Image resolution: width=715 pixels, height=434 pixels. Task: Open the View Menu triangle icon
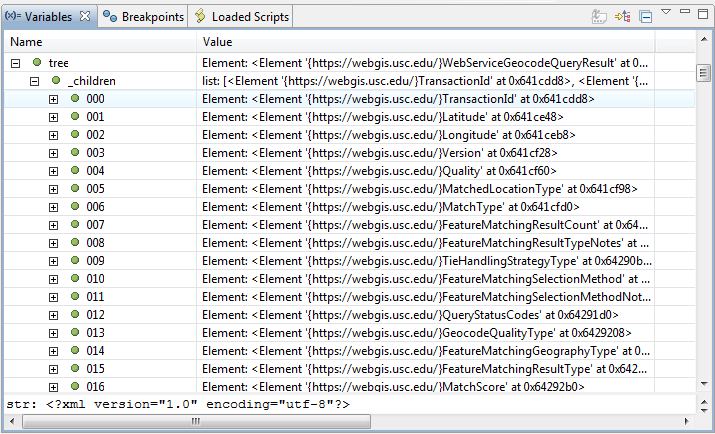(x=666, y=12)
